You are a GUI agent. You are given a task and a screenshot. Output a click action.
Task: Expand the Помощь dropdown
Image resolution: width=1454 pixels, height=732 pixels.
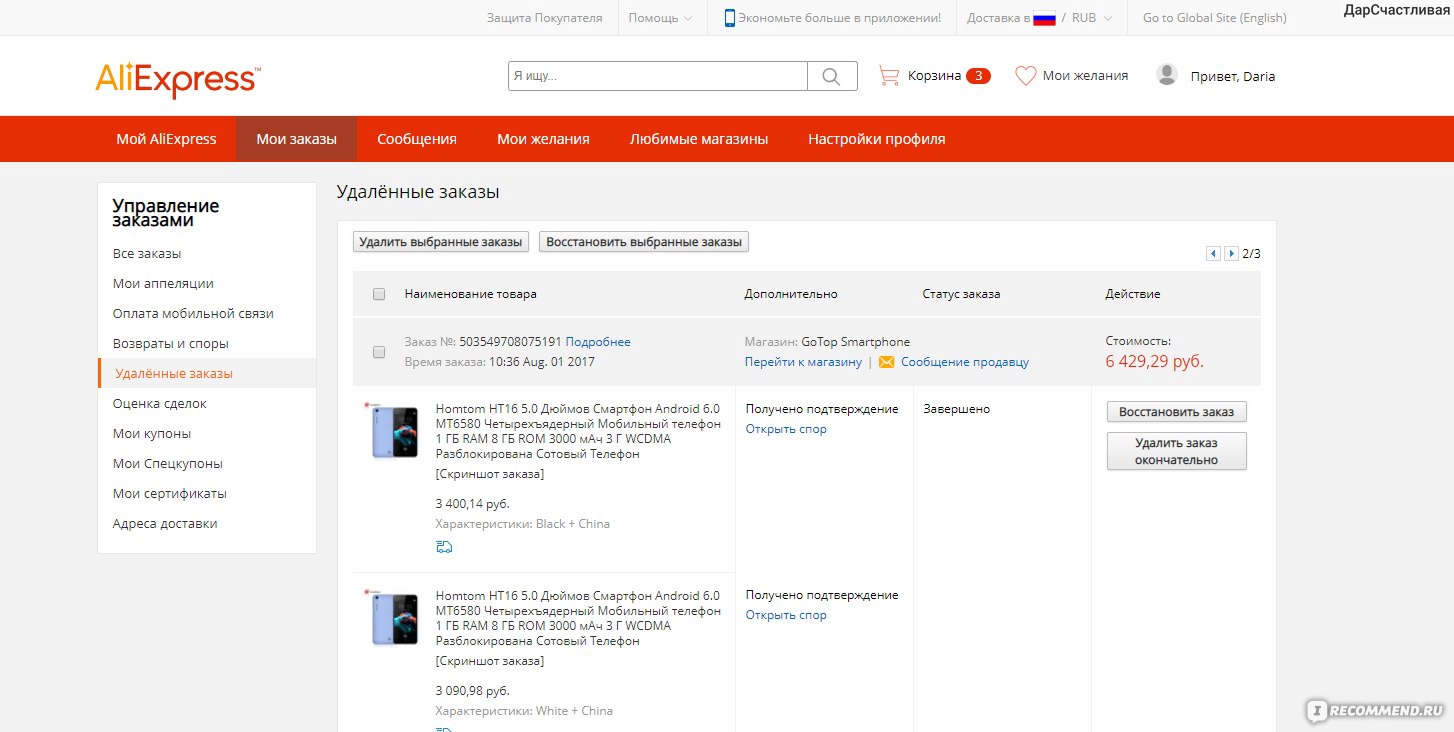coord(660,18)
